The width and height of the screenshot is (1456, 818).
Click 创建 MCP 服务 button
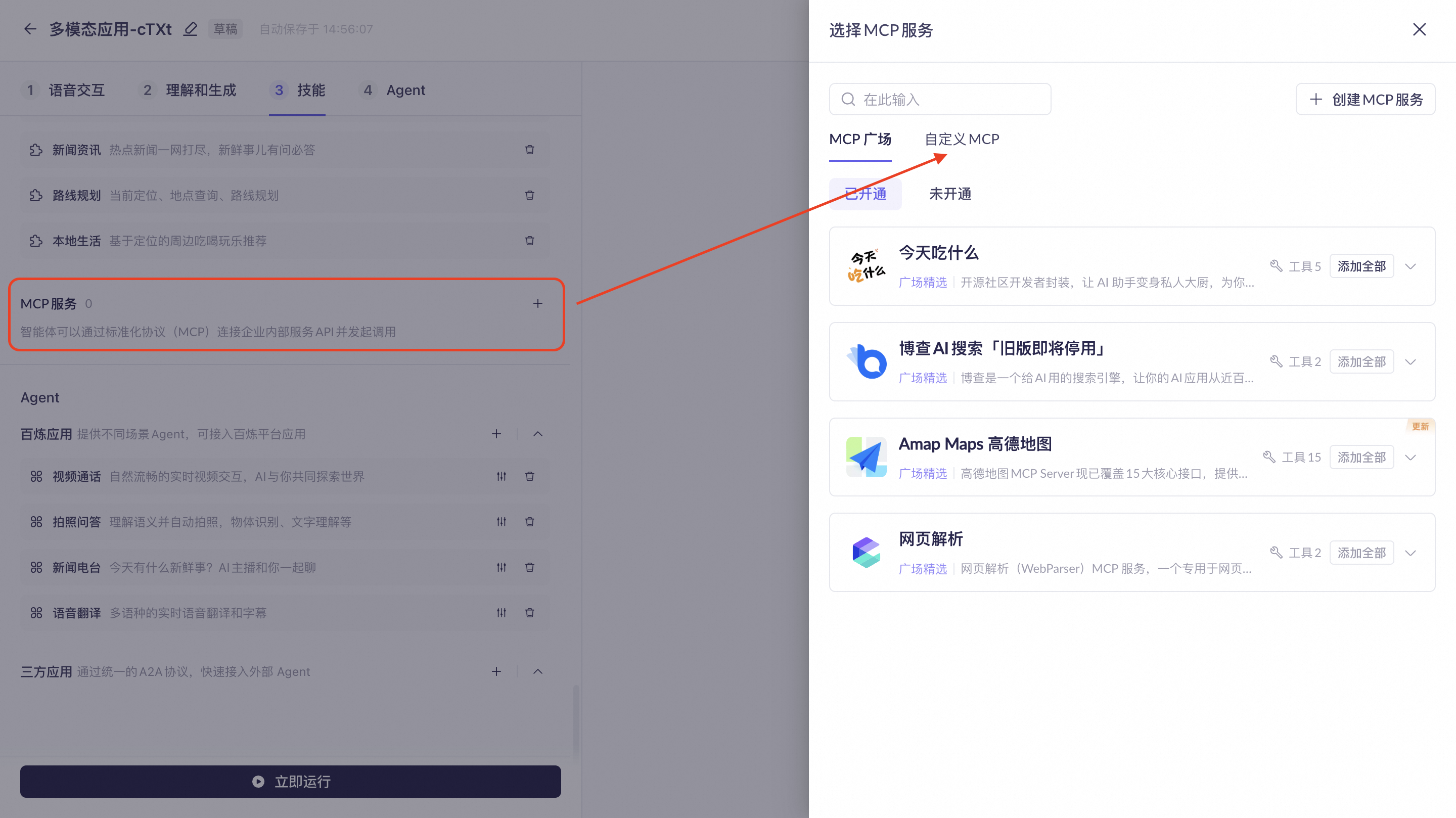1365,100
